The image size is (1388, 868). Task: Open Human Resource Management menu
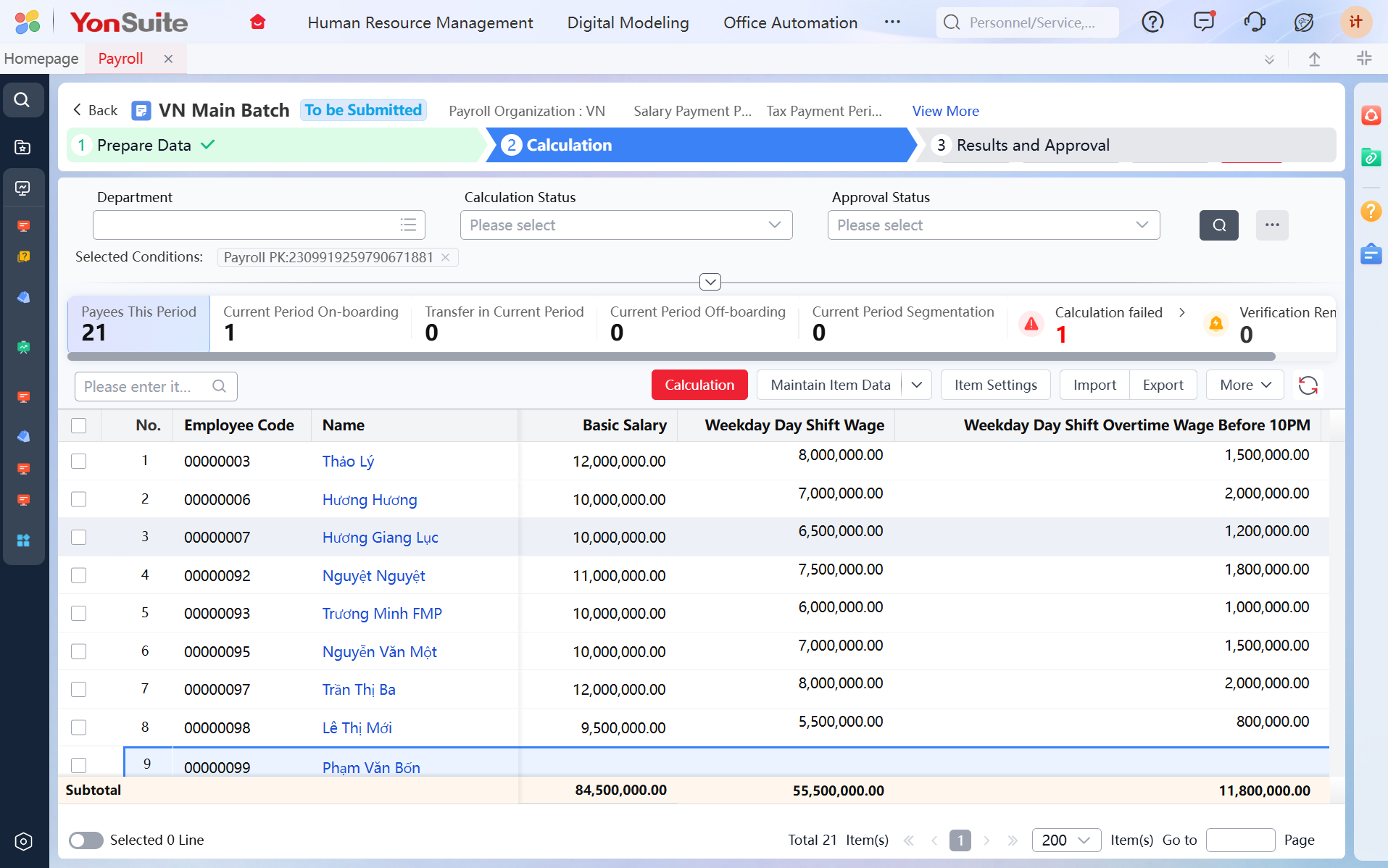(420, 22)
